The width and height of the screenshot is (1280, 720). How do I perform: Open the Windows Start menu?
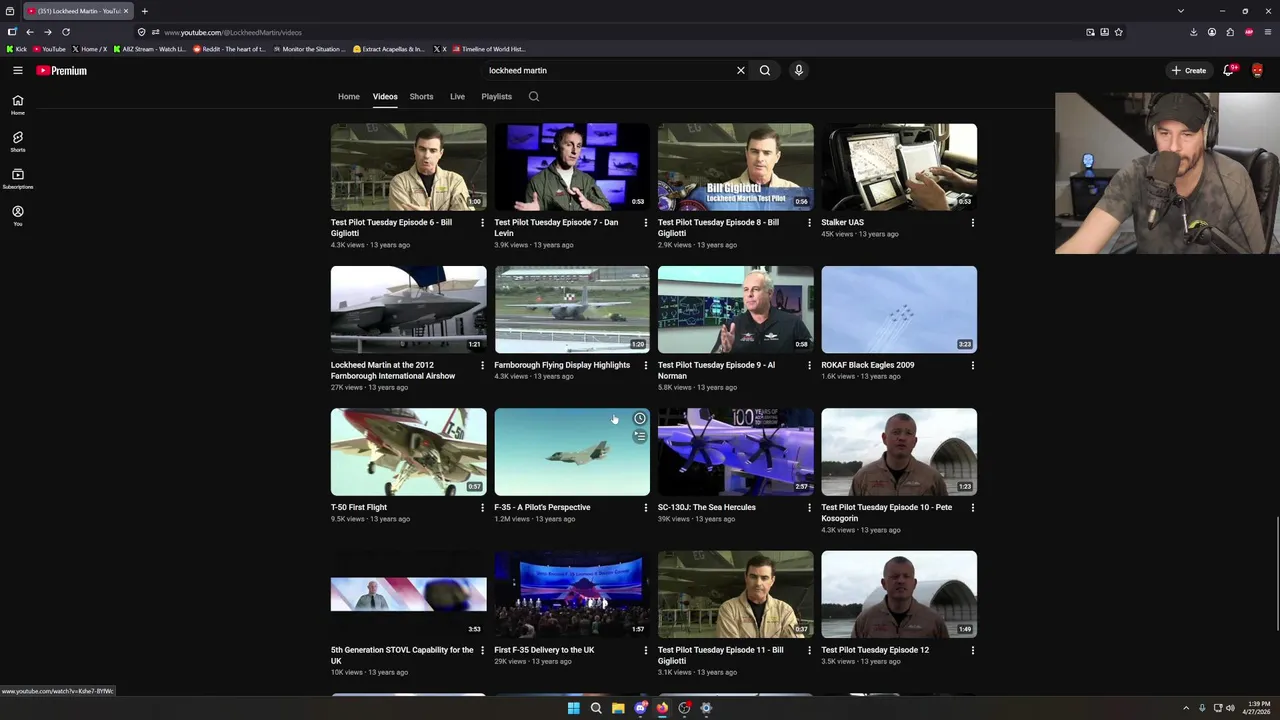(x=573, y=708)
